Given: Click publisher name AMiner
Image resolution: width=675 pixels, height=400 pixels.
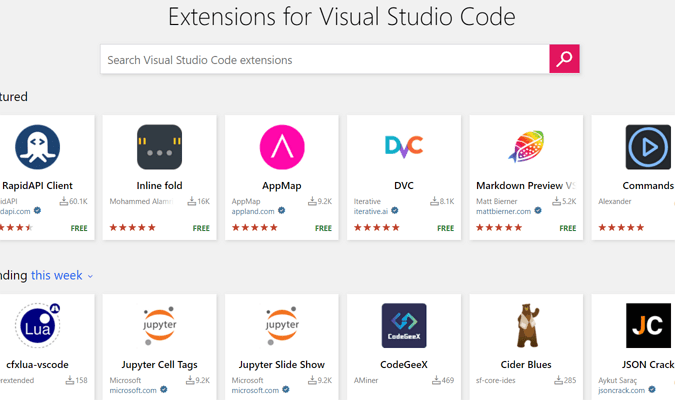Looking at the screenshot, I should point(366,381).
